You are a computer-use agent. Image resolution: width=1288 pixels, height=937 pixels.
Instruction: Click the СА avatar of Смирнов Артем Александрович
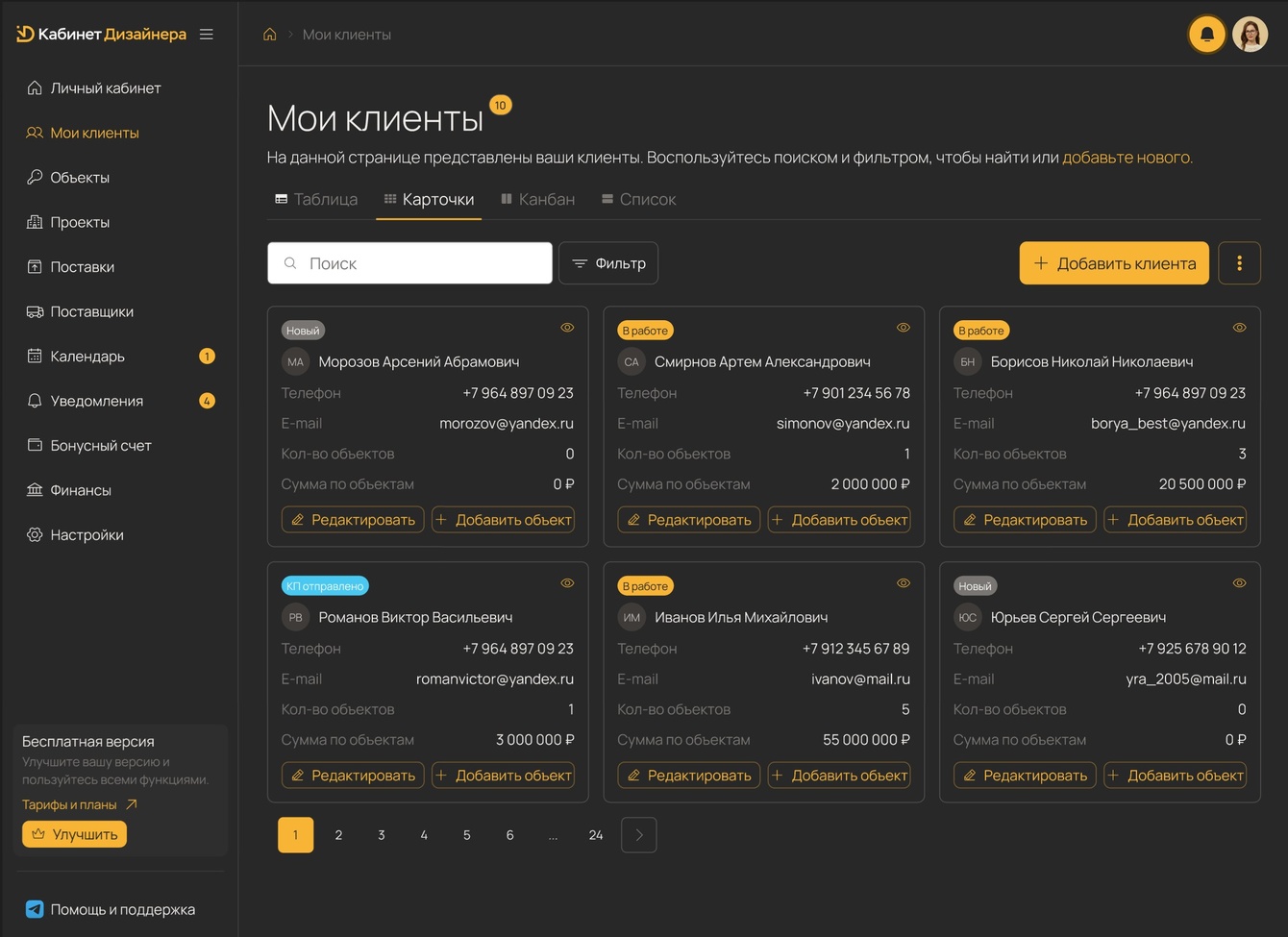[x=632, y=362]
